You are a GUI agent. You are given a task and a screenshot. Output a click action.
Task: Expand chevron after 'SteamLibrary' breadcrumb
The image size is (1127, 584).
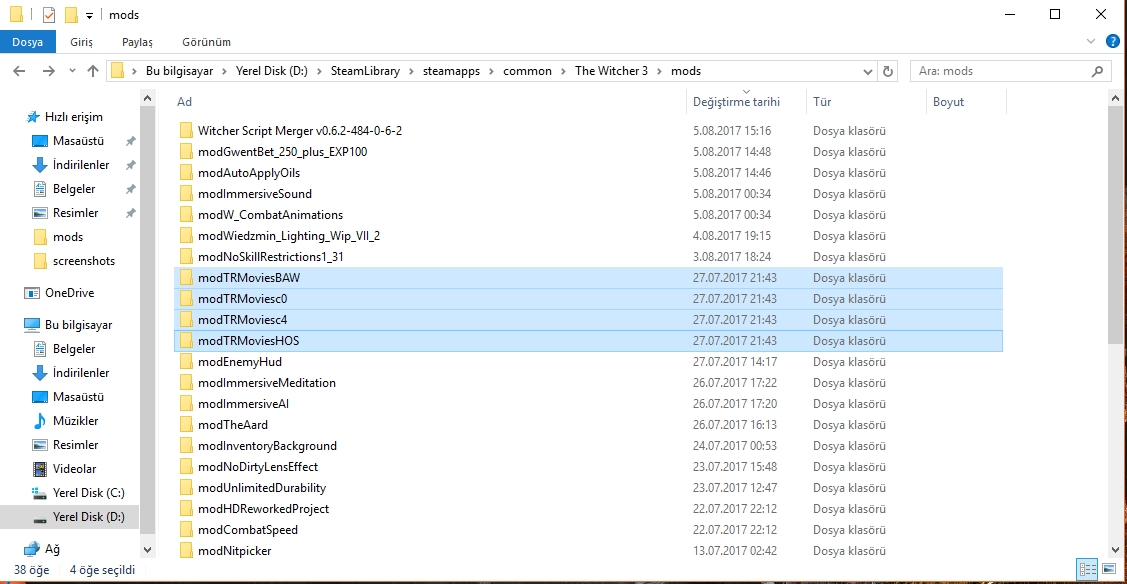pyautogui.click(x=412, y=71)
